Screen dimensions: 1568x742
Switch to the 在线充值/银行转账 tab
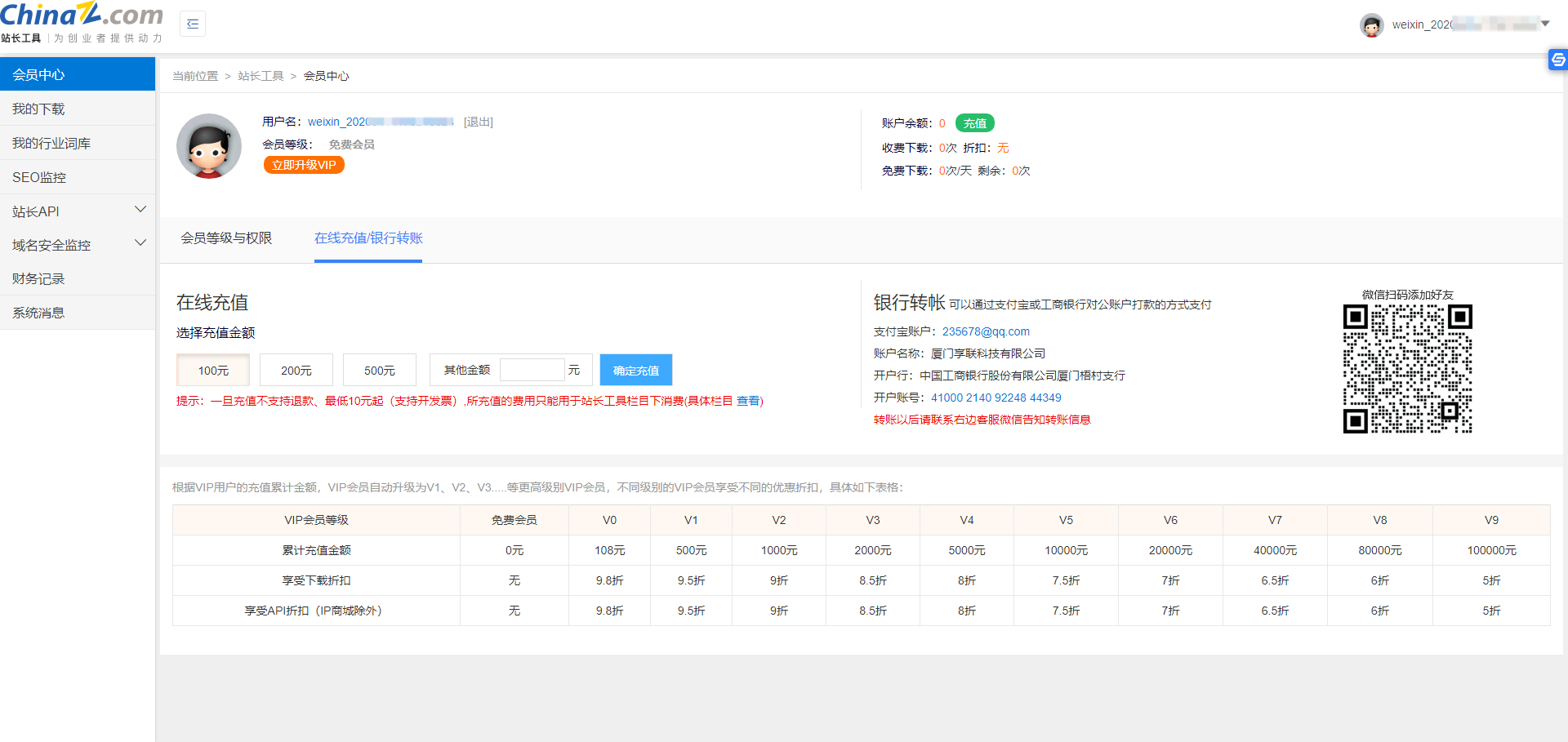(x=368, y=238)
